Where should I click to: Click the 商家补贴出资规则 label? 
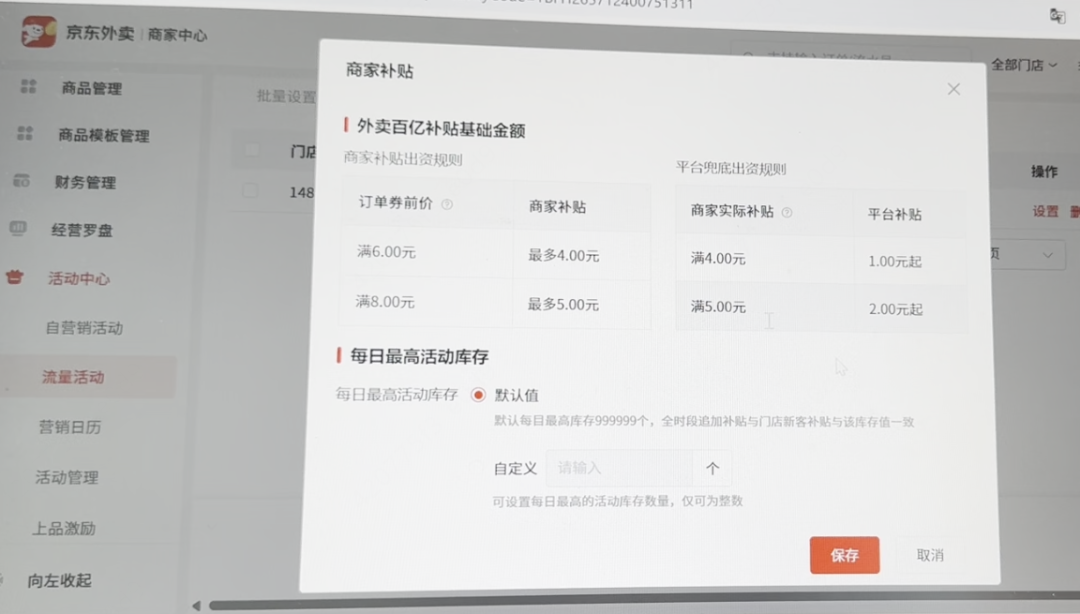[403, 158]
